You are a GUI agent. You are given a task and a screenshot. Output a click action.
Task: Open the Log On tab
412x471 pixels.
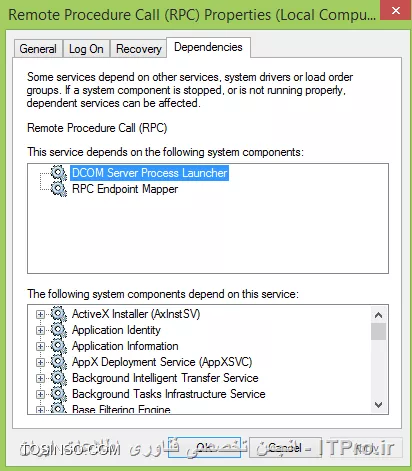(86, 49)
